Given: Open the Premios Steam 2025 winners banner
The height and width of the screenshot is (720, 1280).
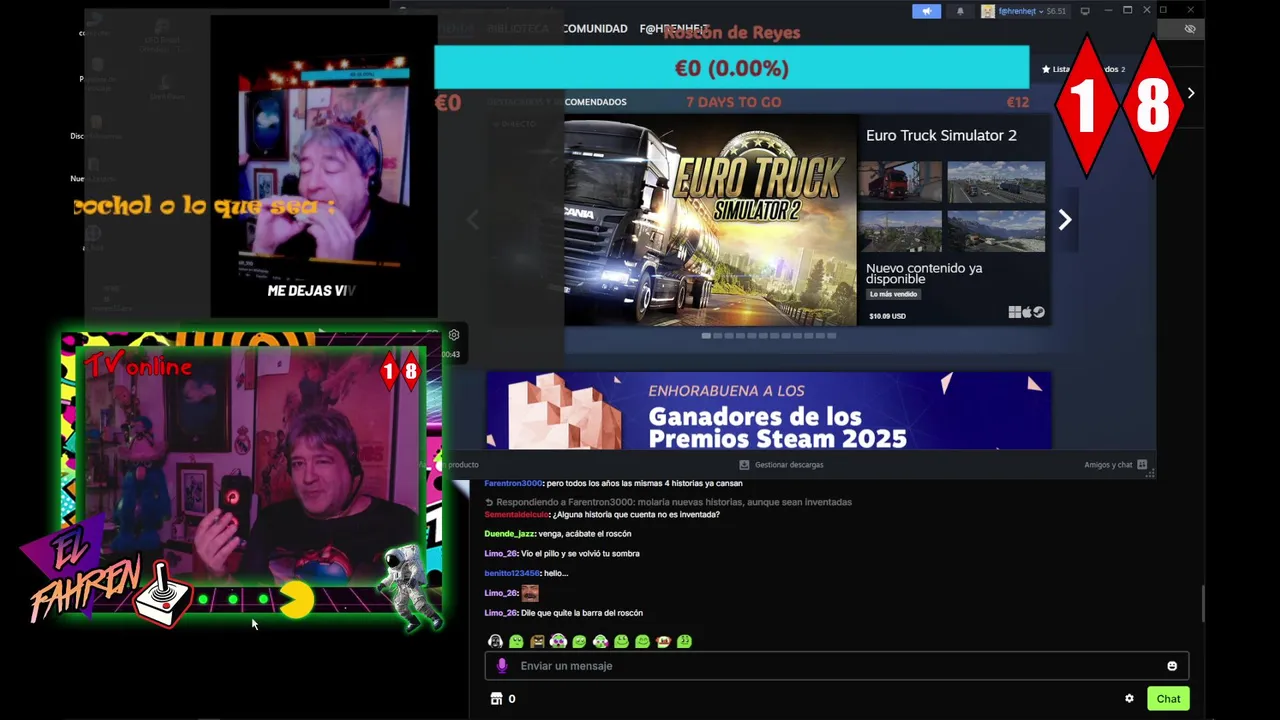Looking at the screenshot, I should click(x=768, y=410).
